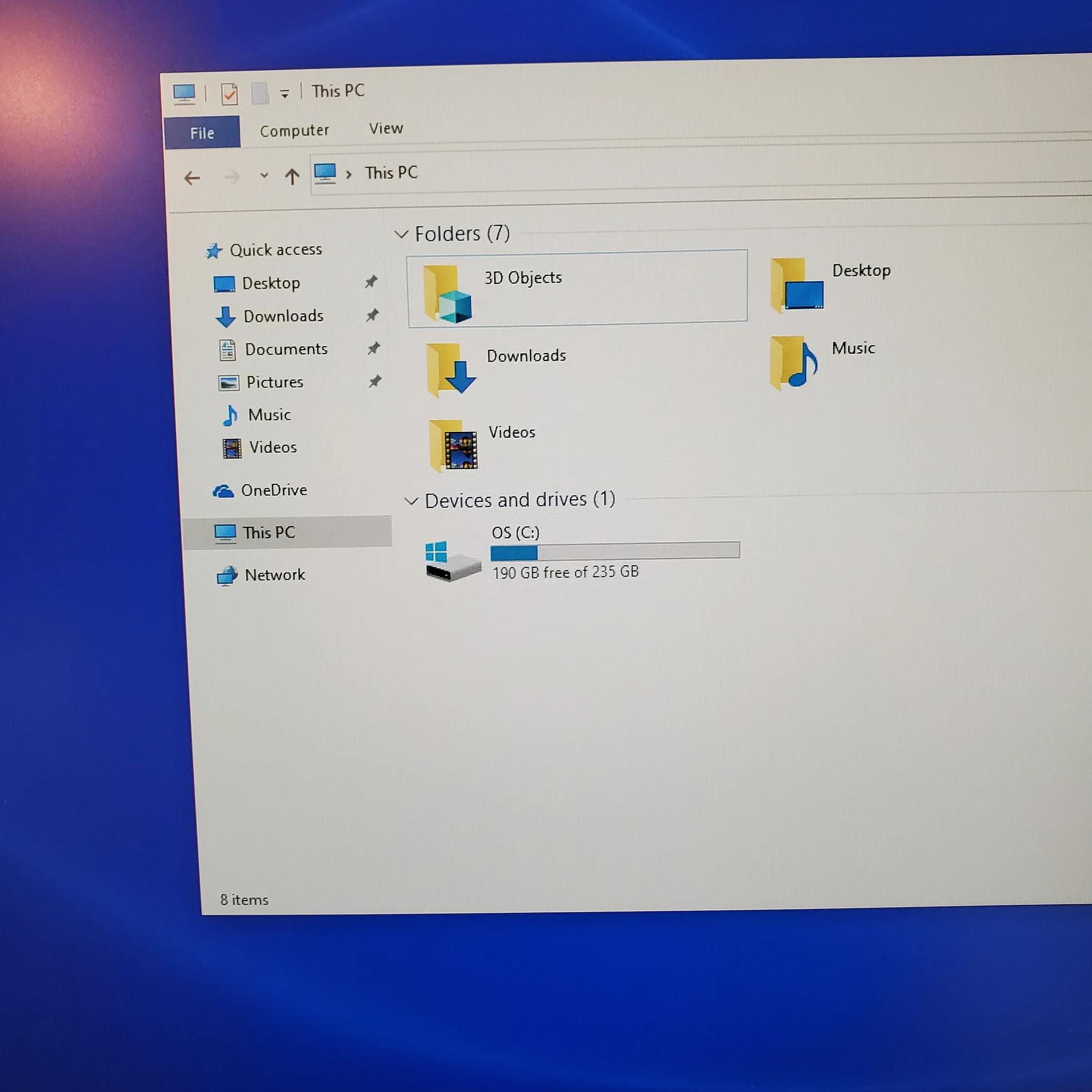This screenshot has height=1092, width=1092.
Task: Click the pin icon beside sidebar Desktop
Action: [371, 282]
